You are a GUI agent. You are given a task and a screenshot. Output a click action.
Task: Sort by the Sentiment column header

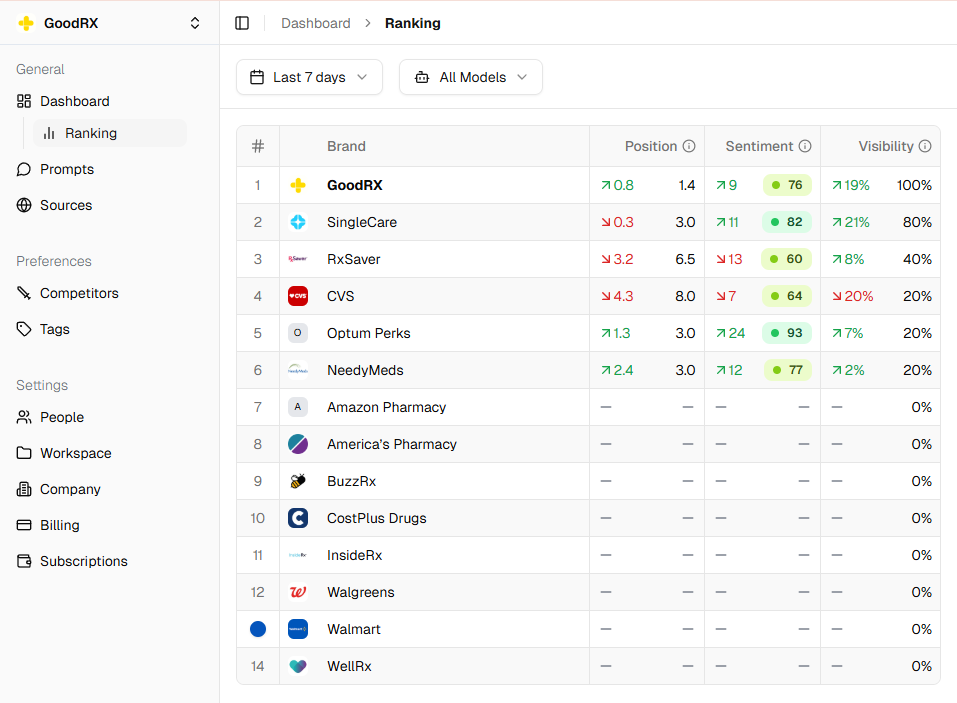tap(759, 146)
